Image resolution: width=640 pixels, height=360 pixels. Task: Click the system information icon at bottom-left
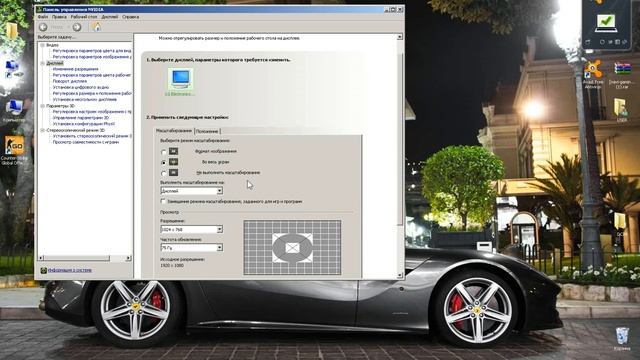[x=43, y=270]
